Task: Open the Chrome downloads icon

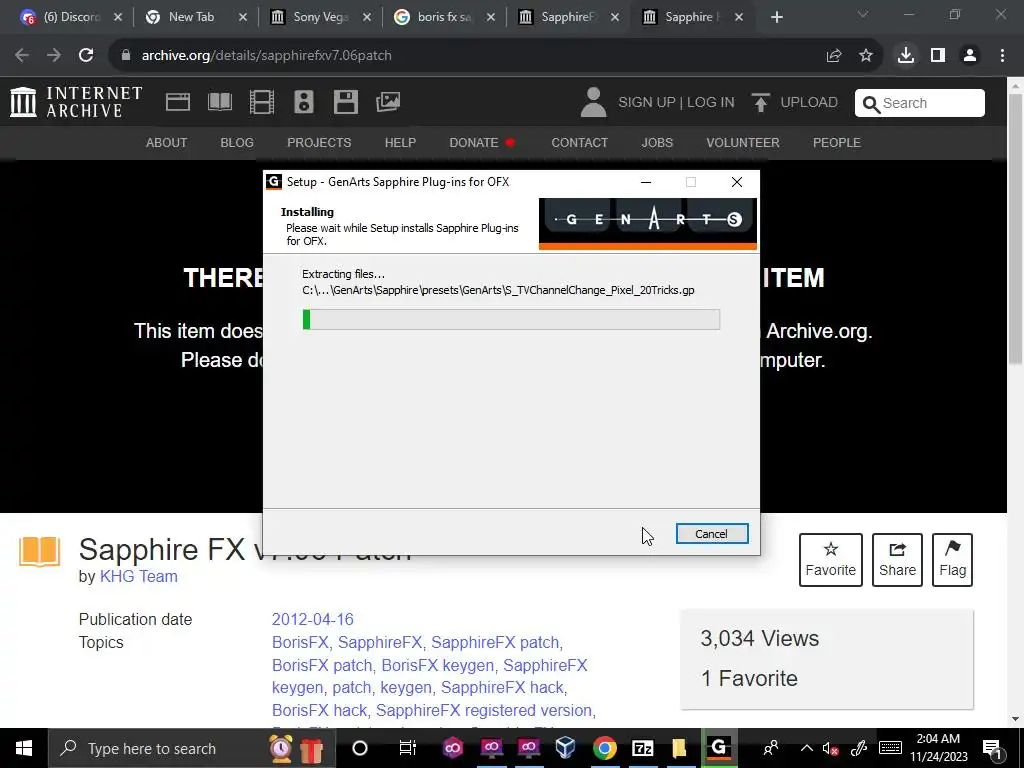Action: (x=906, y=56)
